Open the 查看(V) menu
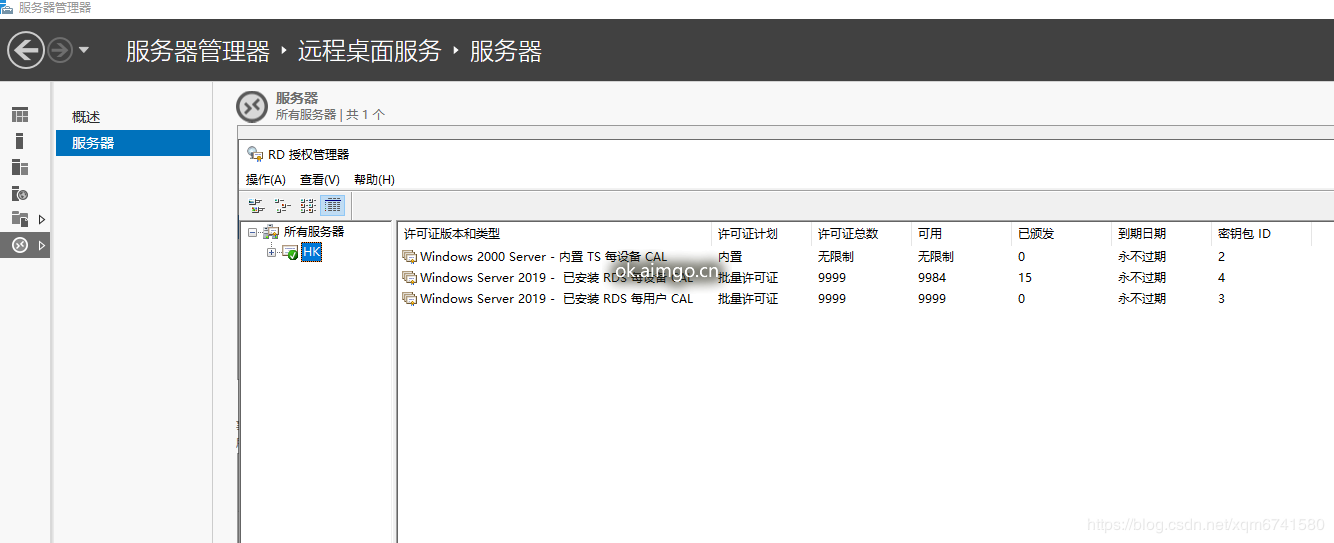 click(320, 180)
